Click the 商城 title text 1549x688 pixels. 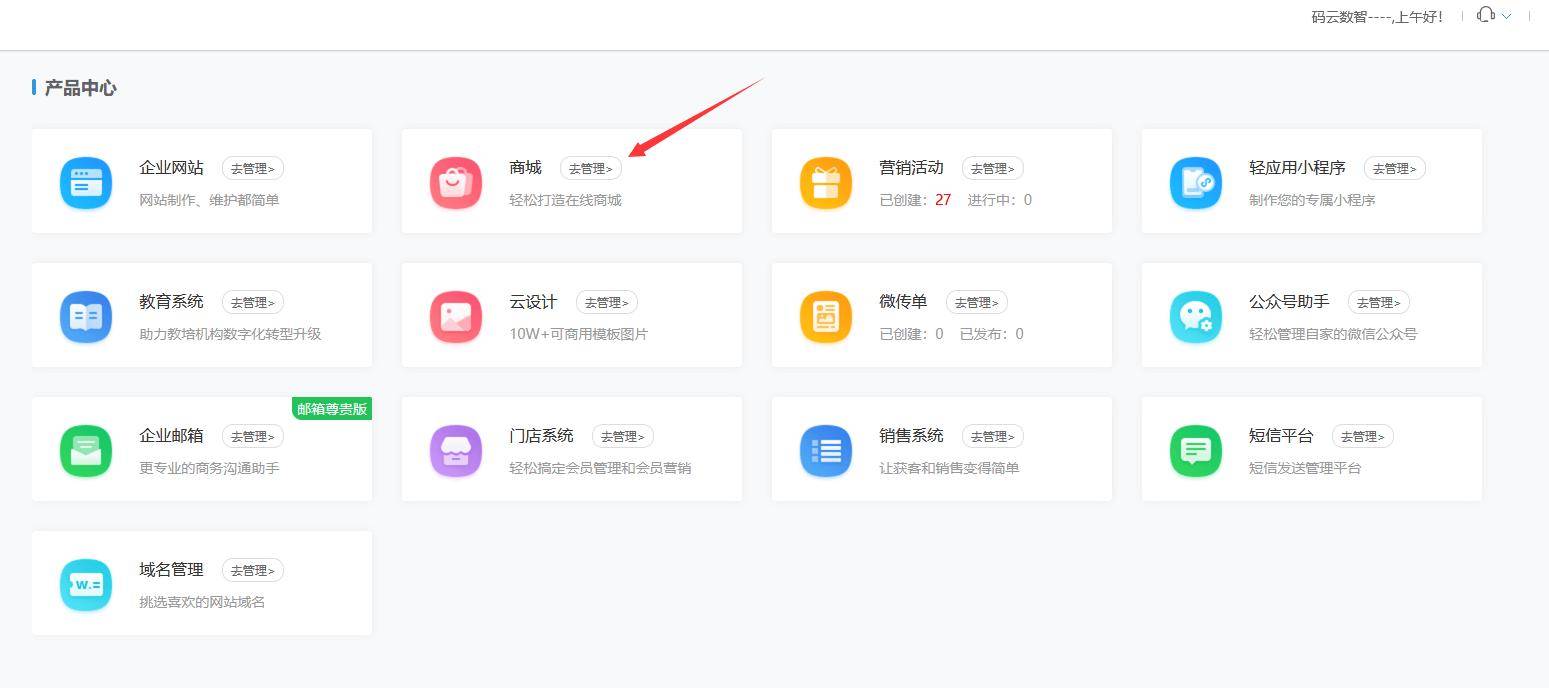525,168
